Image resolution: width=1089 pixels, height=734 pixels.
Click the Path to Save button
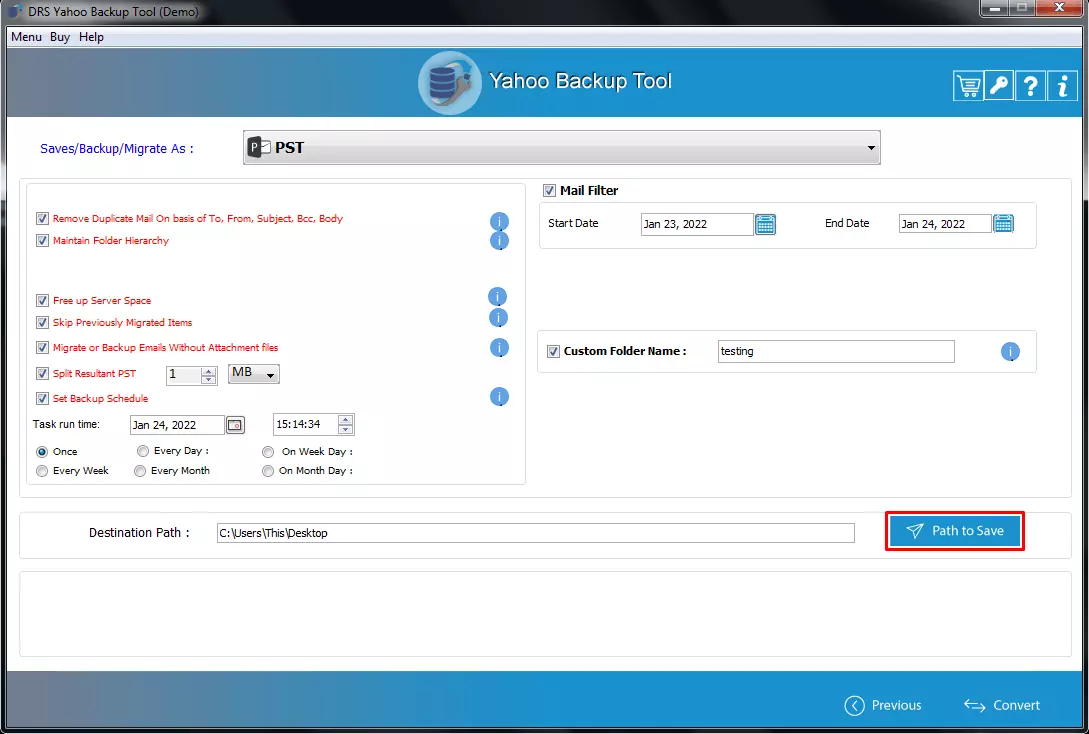coord(955,531)
